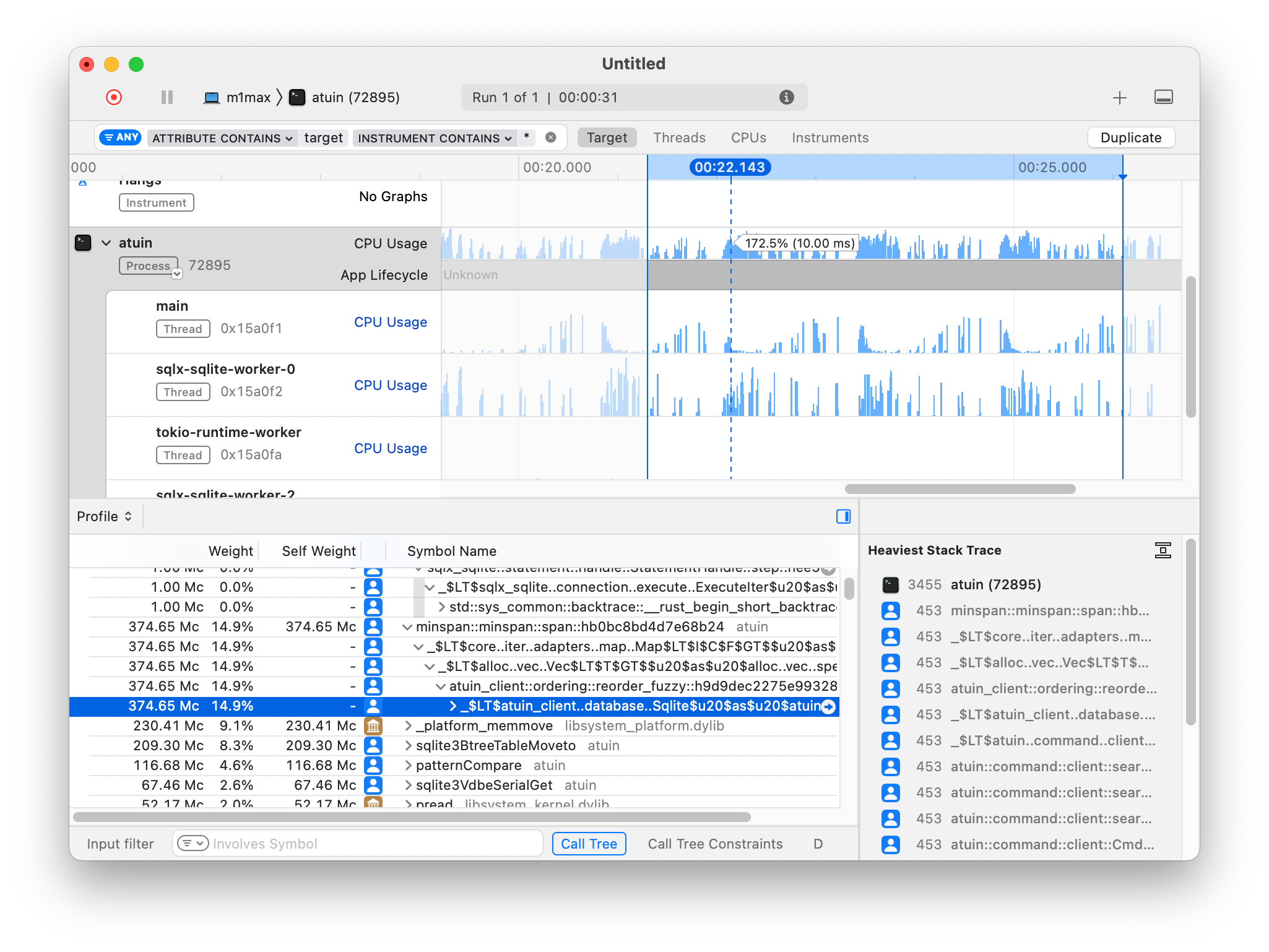Image resolution: width=1269 pixels, height=952 pixels.
Task: Select atuin_client::ordering::reorde... stack frame
Action: (x=1054, y=688)
